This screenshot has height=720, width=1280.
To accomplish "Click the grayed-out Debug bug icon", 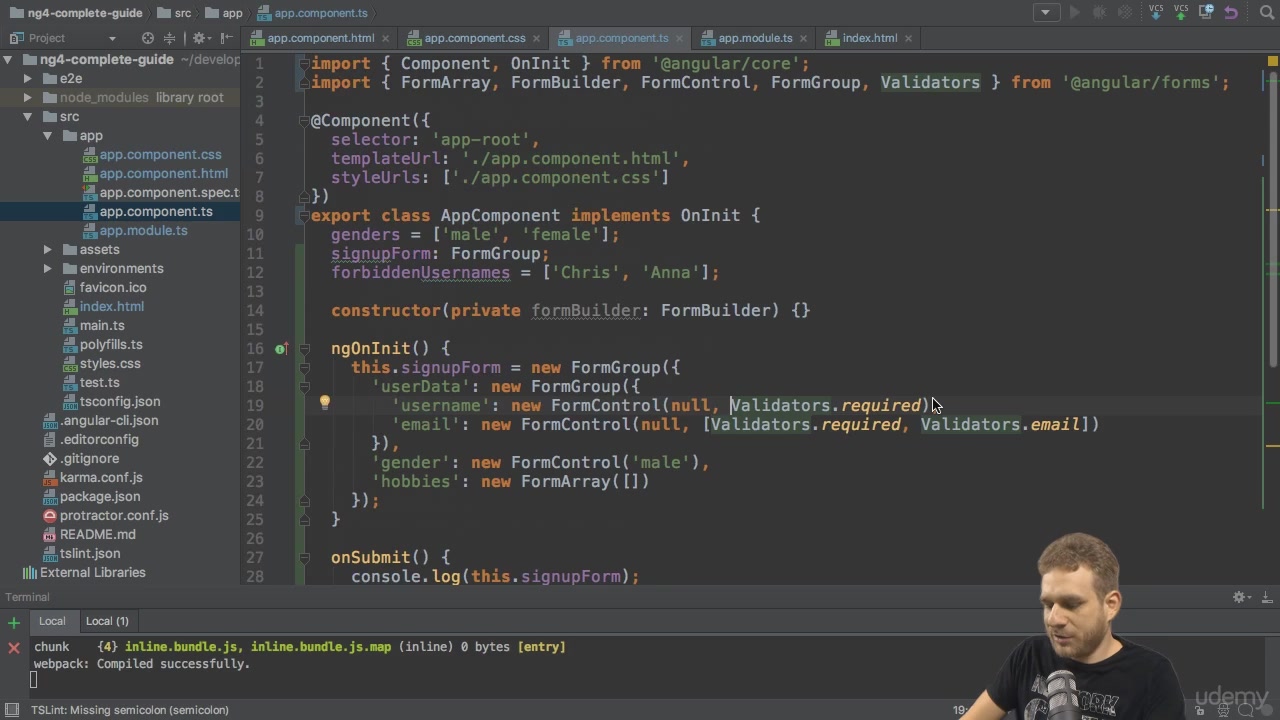I will pyautogui.click(x=1100, y=12).
